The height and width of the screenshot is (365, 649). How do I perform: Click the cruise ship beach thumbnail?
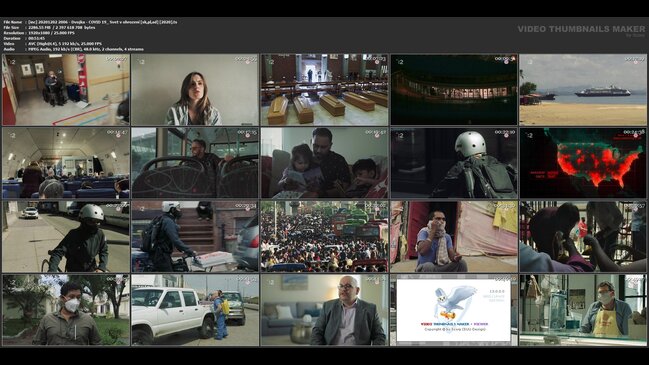583,90
